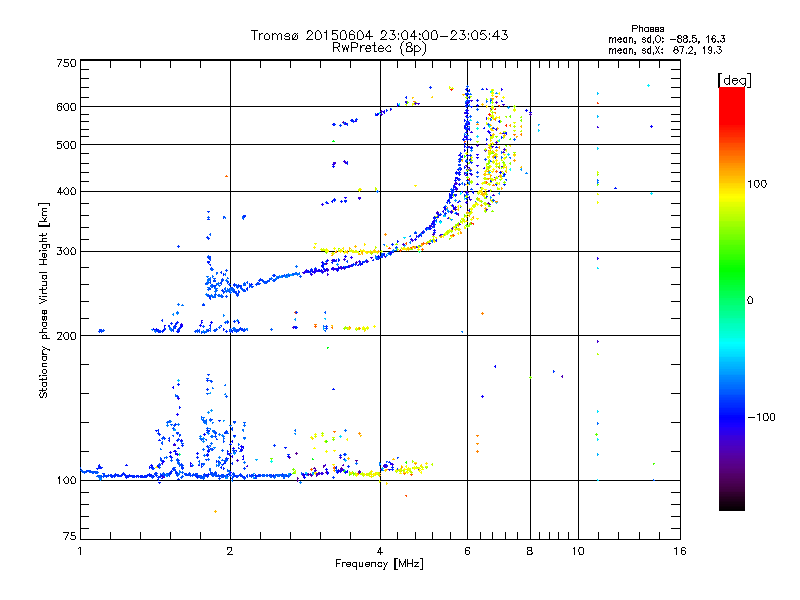This screenshot has height=600, width=800.
Task: Click the subtitle 'RwPretec (8p)'
Action: [379, 48]
